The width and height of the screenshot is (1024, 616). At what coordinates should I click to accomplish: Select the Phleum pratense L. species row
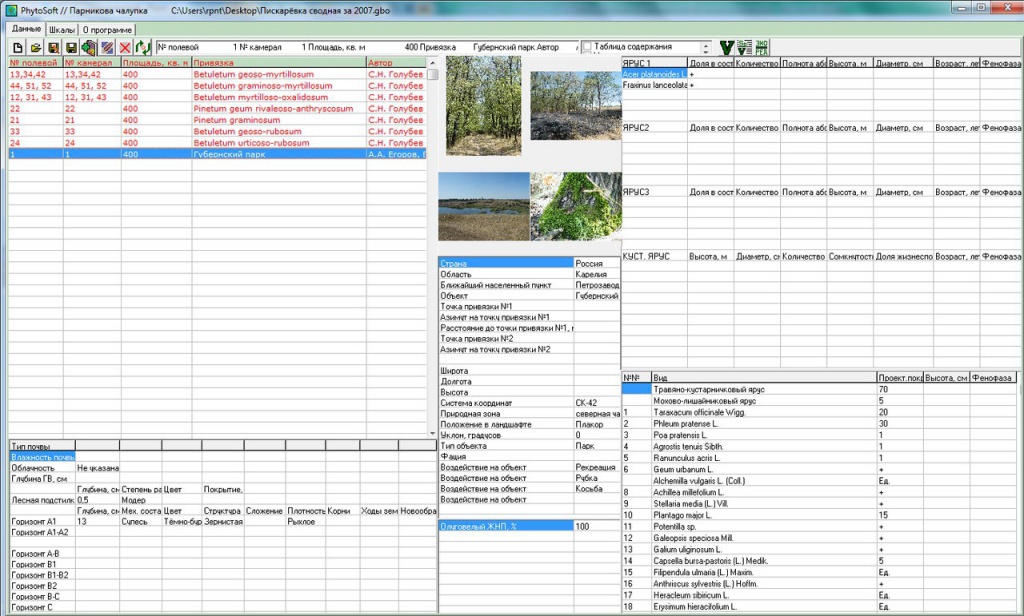820,424
